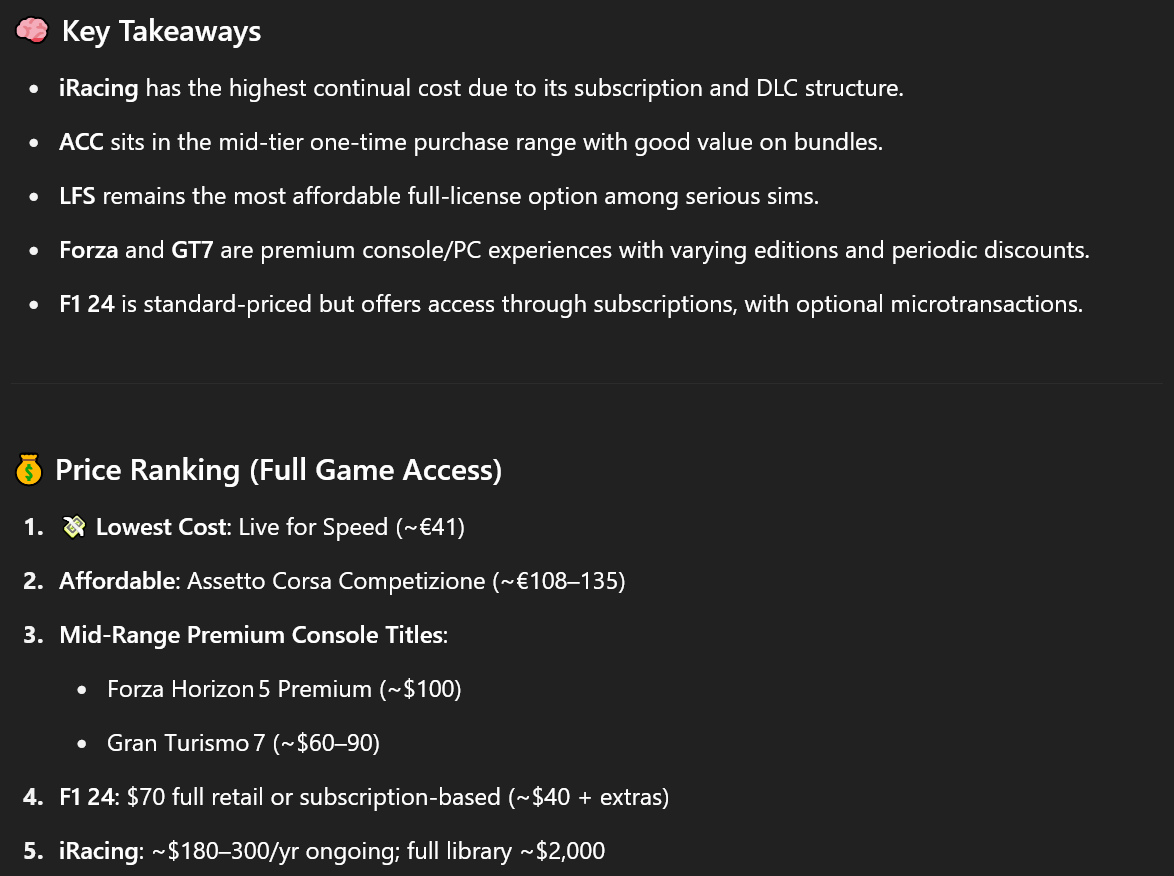Click the bold F1 24 in takeaways bullet
The height and width of the screenshot is (876, 1174).
(x=87, y=304)
